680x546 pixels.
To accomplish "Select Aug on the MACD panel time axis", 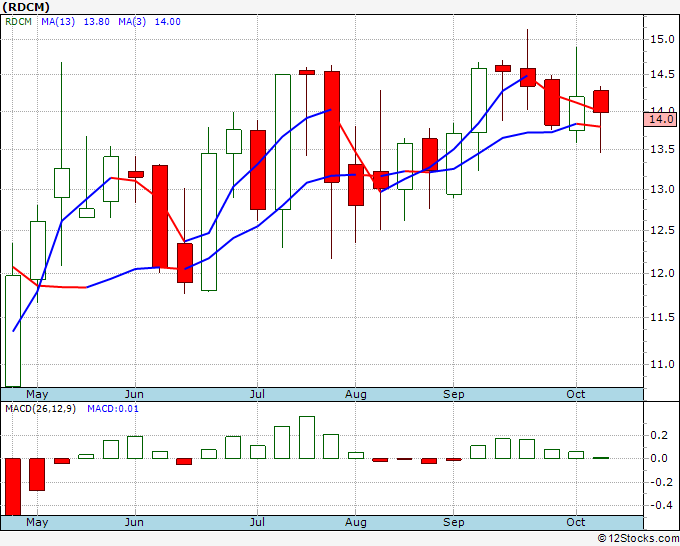I will [x=356, y=522].
